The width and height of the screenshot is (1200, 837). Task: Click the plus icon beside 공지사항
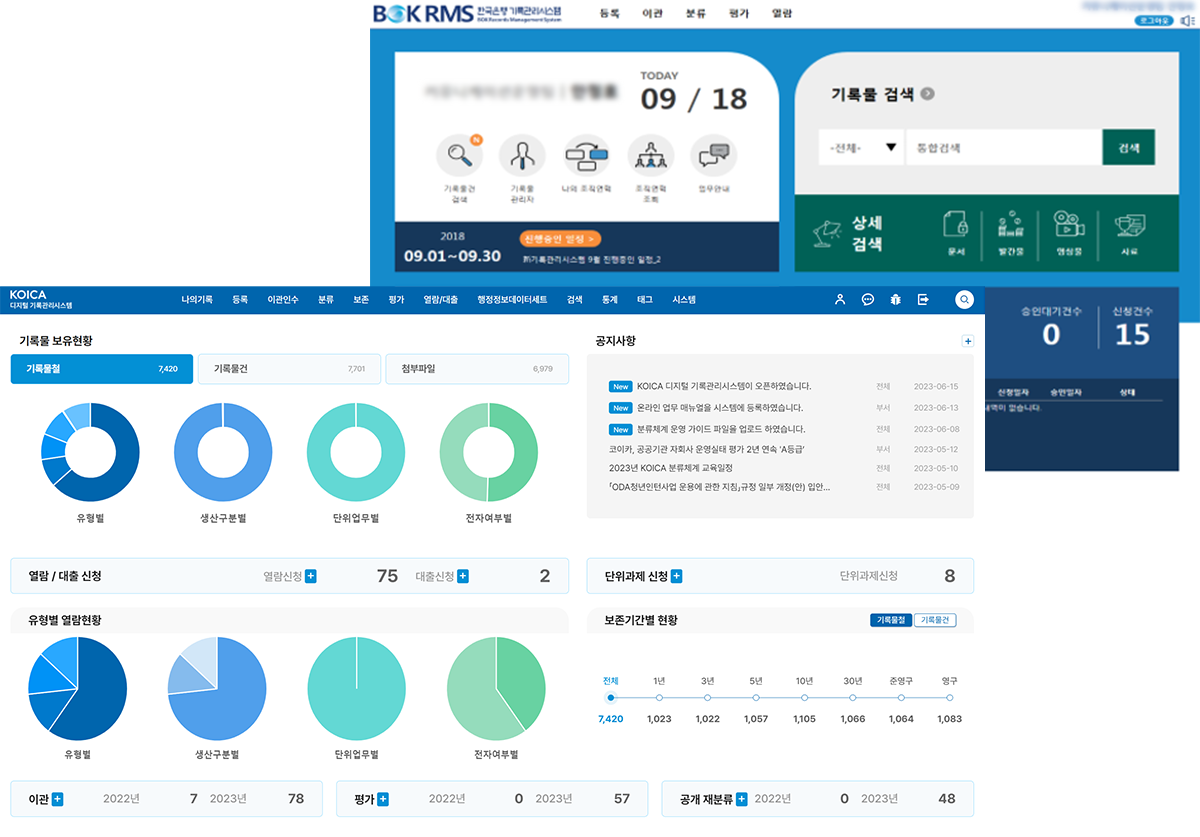coord(967,341)
